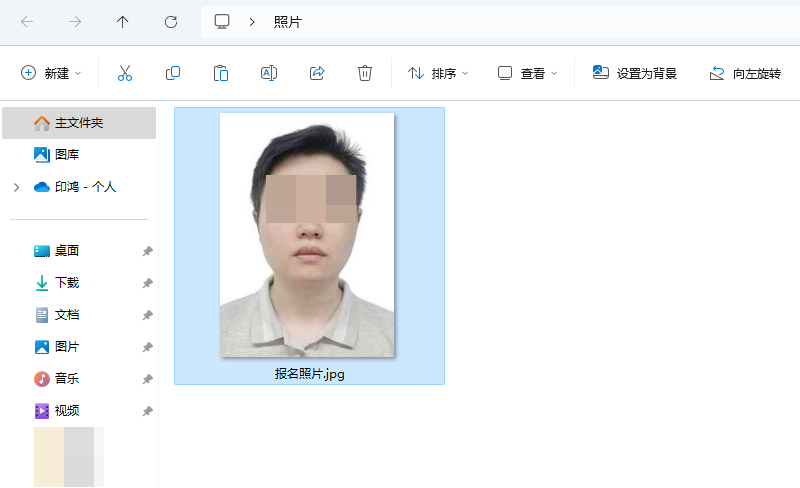
Task: Click the Copy icon in toolbar
Action: pos(173,73)
